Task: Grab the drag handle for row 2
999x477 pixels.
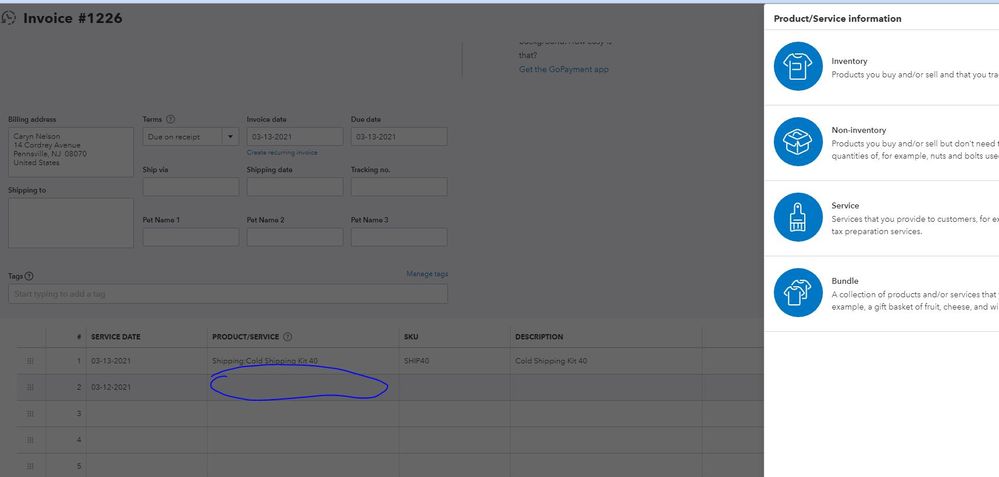Action: 30,387
